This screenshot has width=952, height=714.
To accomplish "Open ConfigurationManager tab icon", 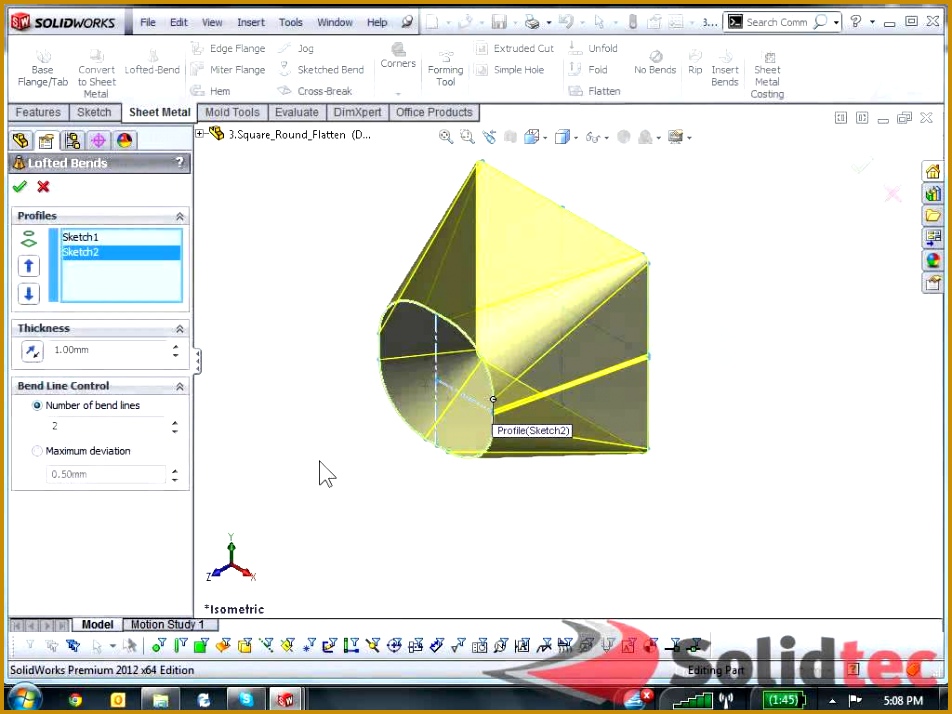I will [72, 141].
